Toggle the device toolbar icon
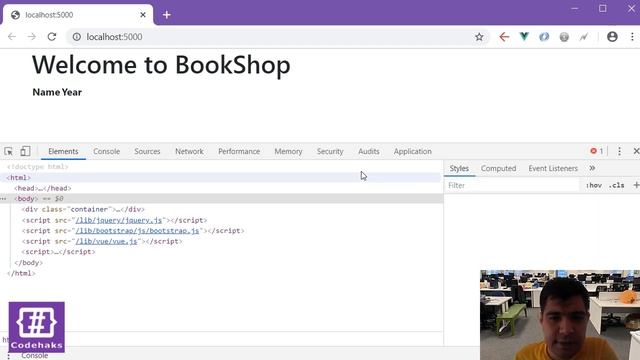The height and width of the screenshot is (360, 640). pyautogui.click(x=25, y=151)
